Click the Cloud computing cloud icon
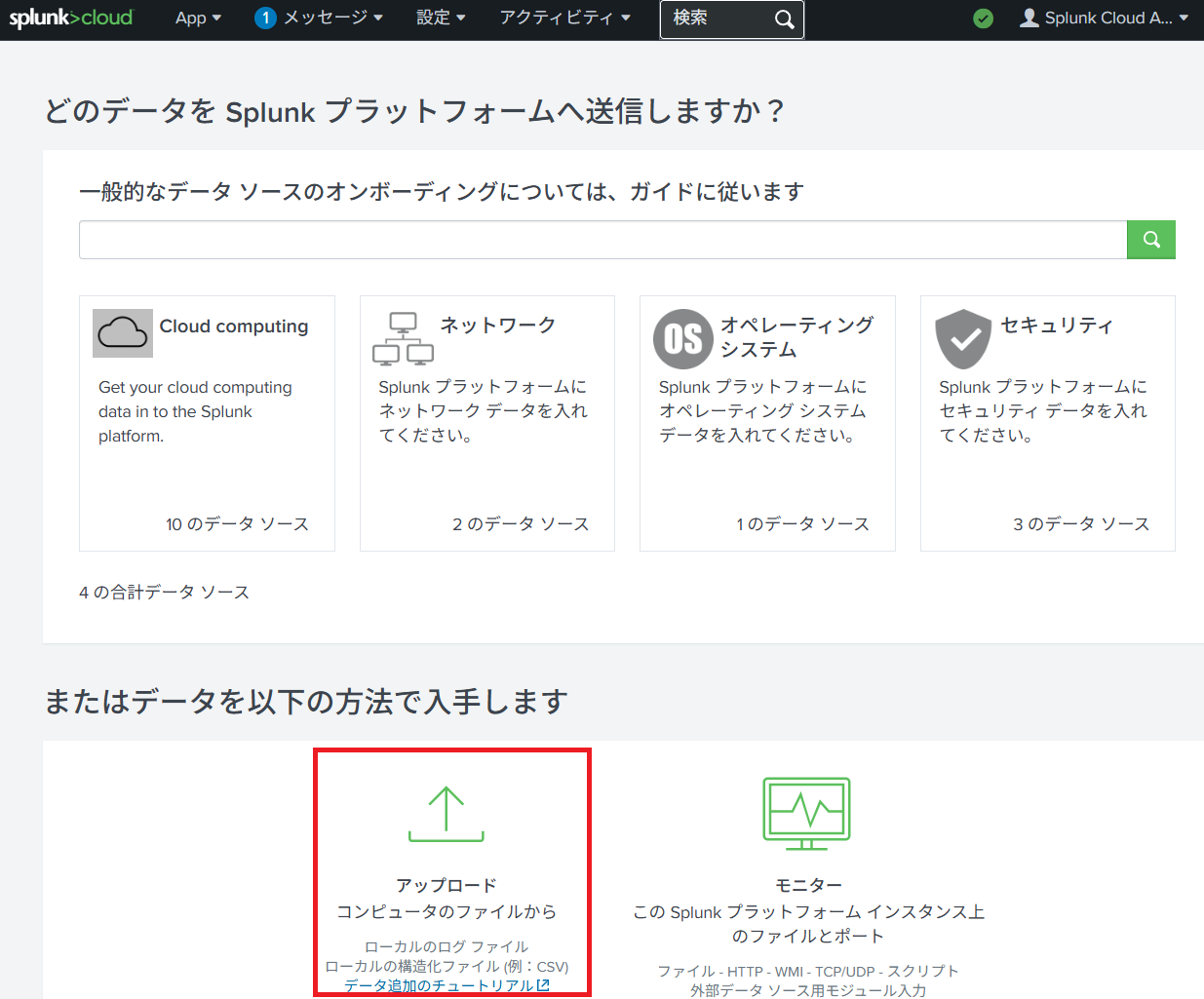The width and height of the screenshot is (1204, 999). click(123, 333)
